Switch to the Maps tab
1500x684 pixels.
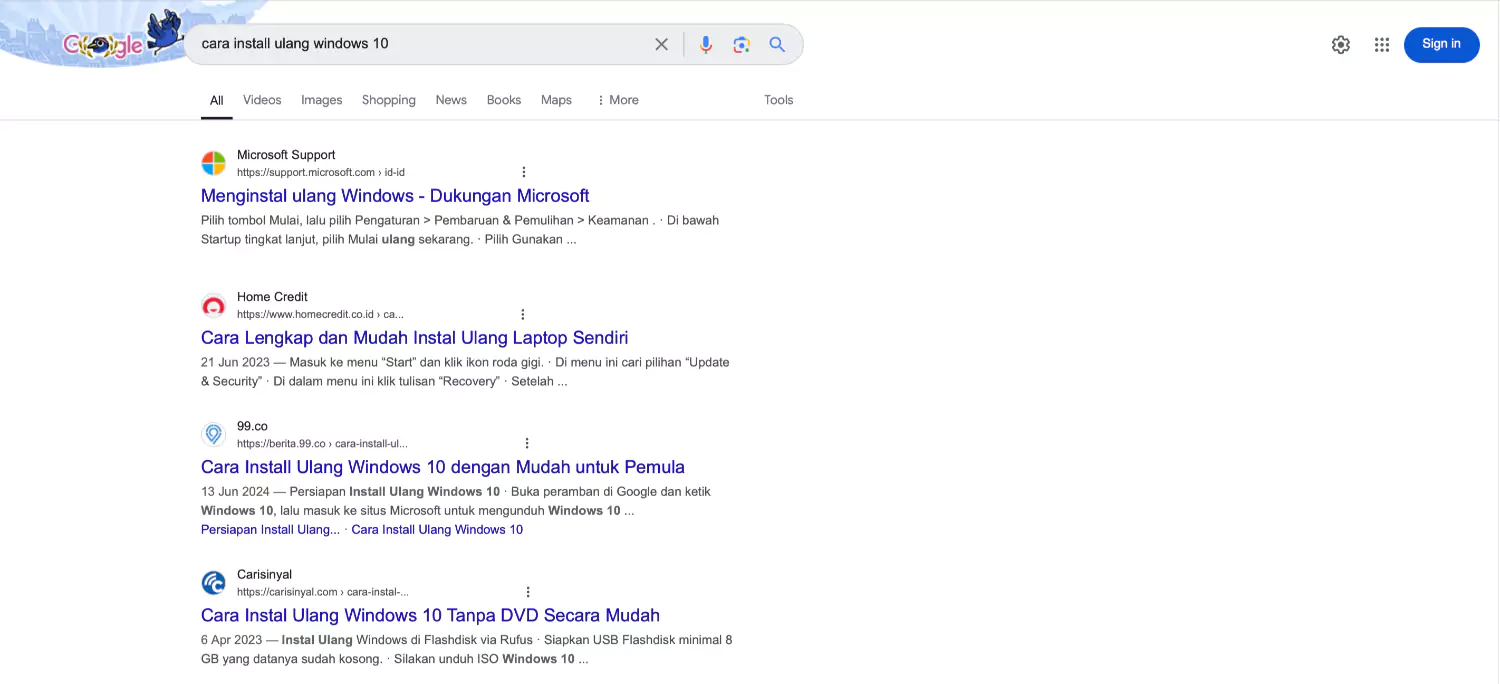point(556,100)
